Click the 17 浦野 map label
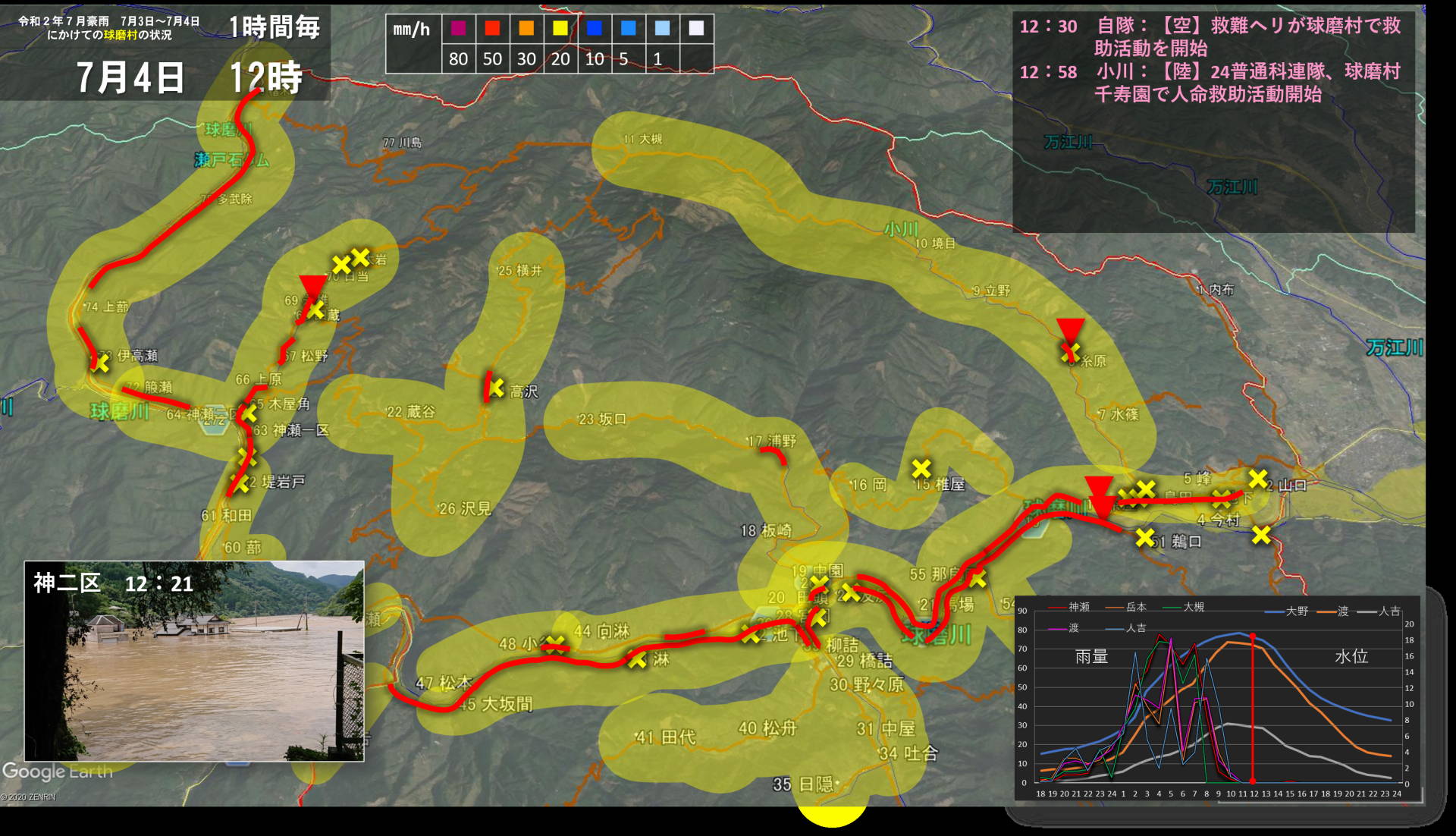This screenshot has width=1456, height=836. 772,441
